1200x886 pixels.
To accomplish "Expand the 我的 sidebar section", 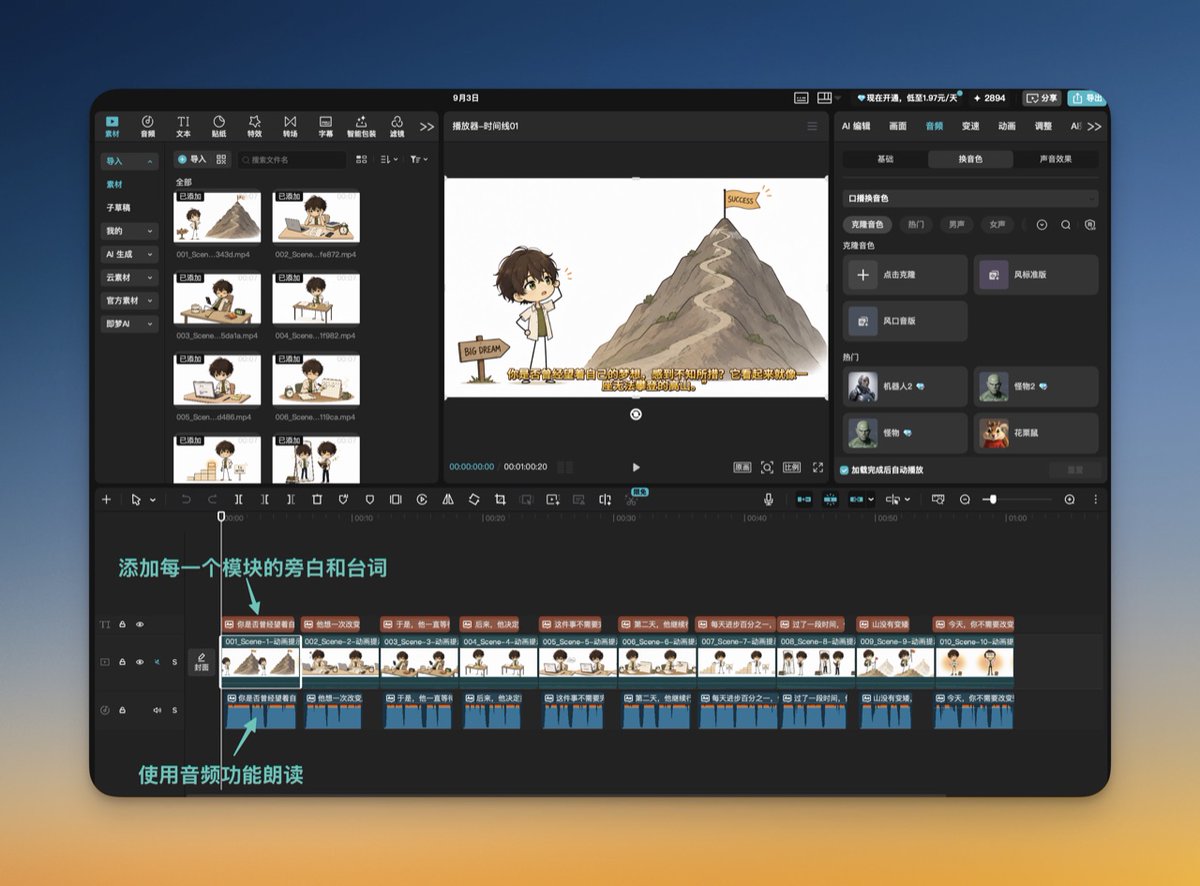I will [129, 231].
